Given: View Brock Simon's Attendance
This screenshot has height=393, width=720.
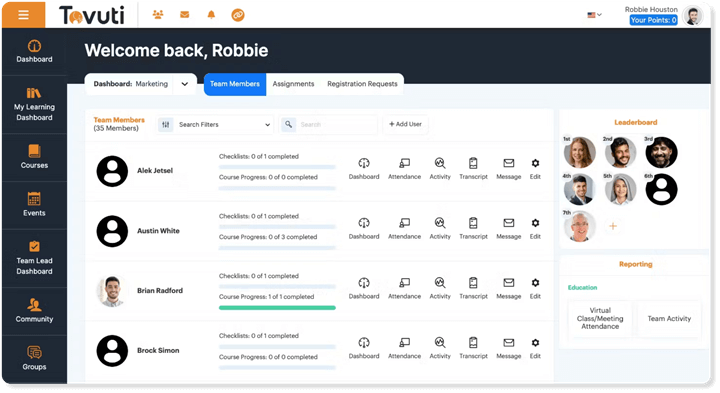Looking at the screenshot, I should (x=405, y=348).
